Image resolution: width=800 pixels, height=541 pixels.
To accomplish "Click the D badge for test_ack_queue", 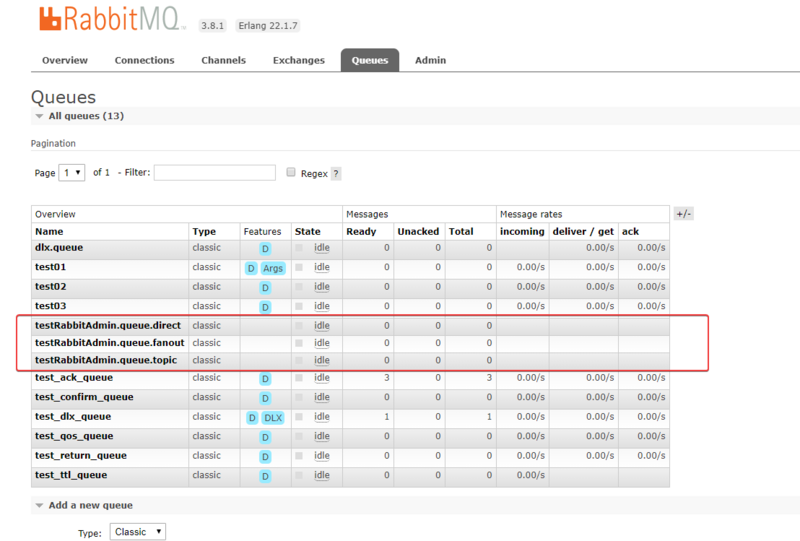I will point(265,379).
